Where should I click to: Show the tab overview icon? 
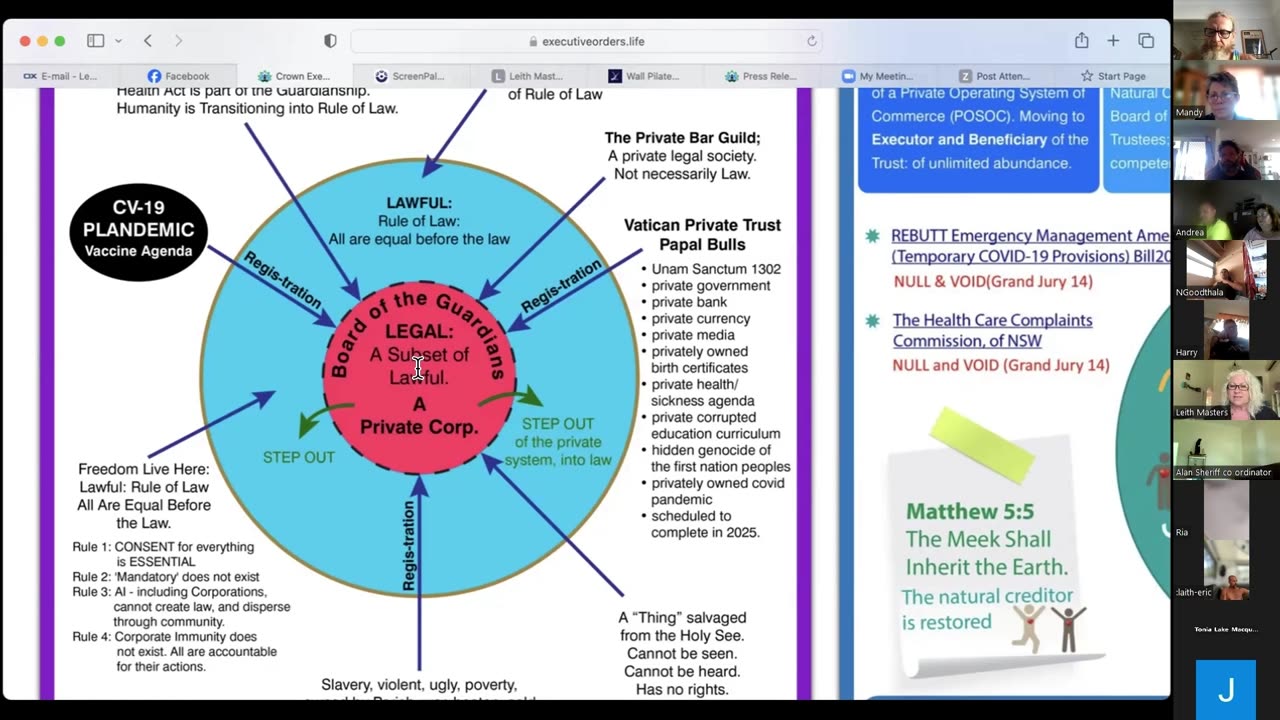[1146, 41]
